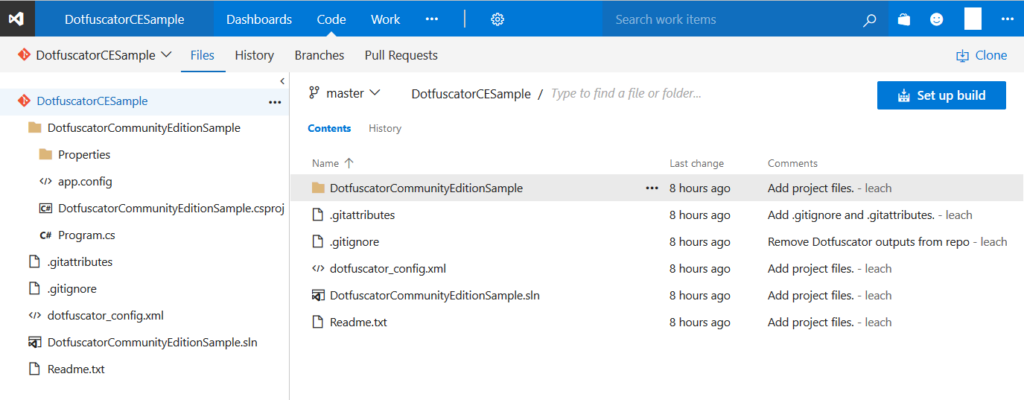This screenshot has height=400, width=1024.
Task: Sort the list by Name column
Action: point(333,163)
